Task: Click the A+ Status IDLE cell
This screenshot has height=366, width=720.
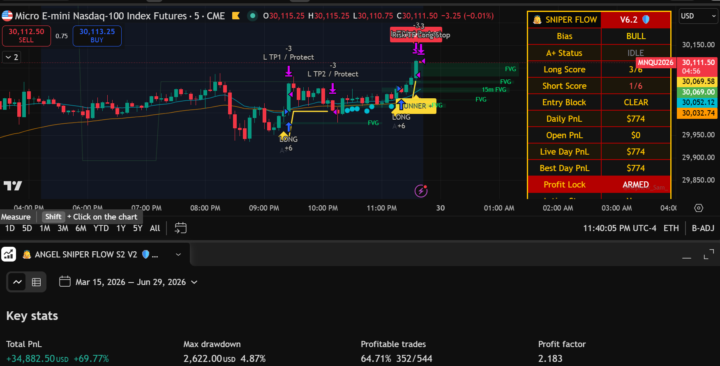Action: (x=636, y=53)
